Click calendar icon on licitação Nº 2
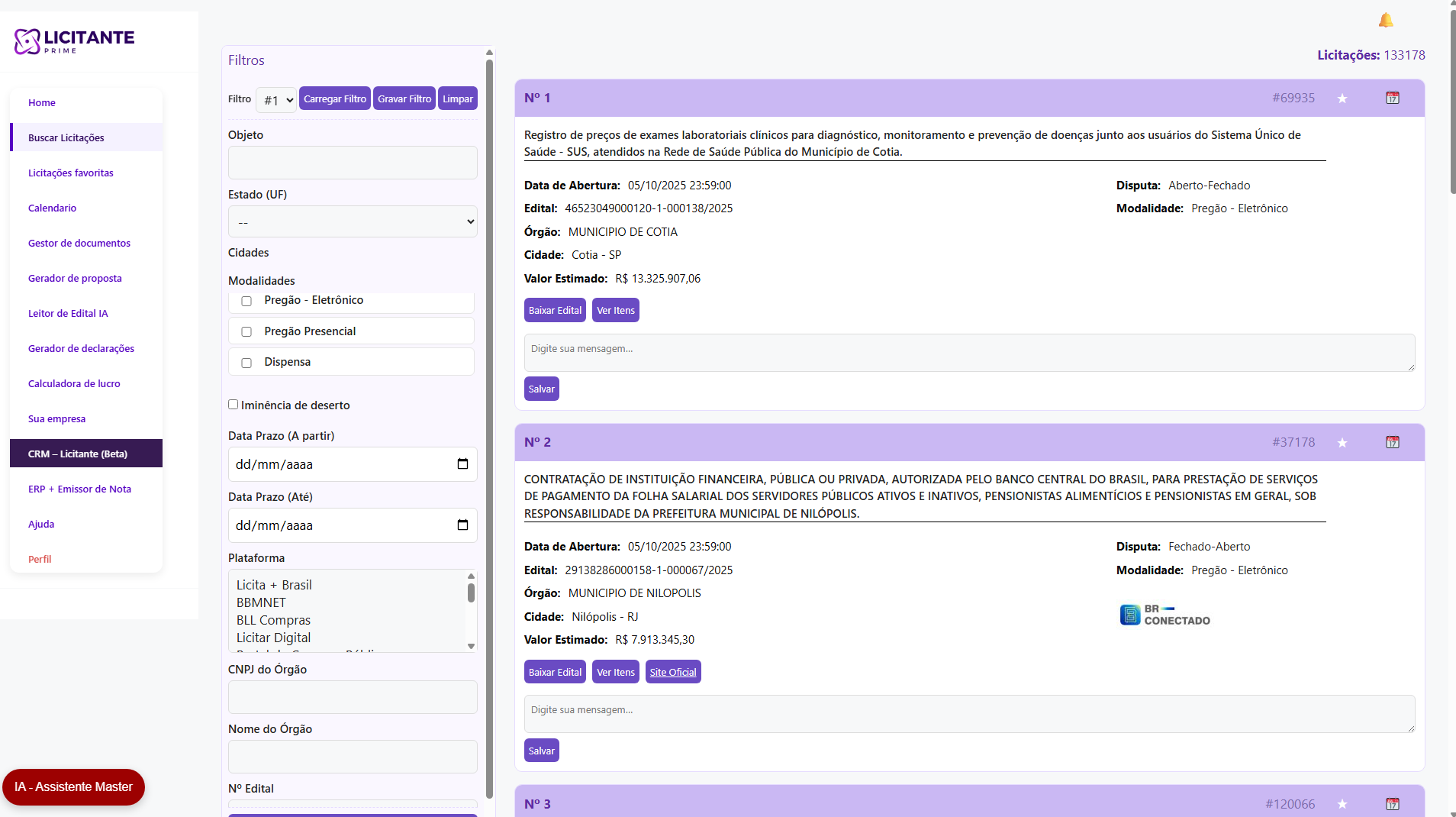Image resolution: width=1456 pixels, height=817 pixels. 1393,442
